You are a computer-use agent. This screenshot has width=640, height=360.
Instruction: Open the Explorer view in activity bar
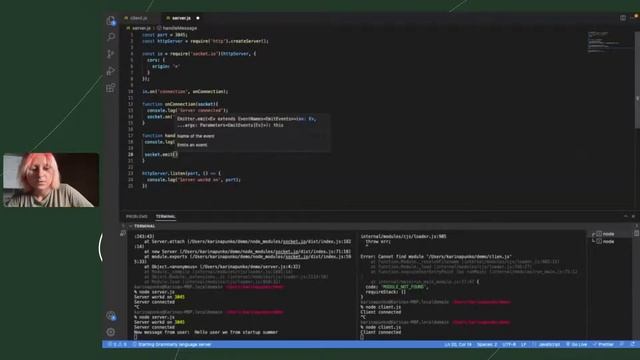[111, 20]
